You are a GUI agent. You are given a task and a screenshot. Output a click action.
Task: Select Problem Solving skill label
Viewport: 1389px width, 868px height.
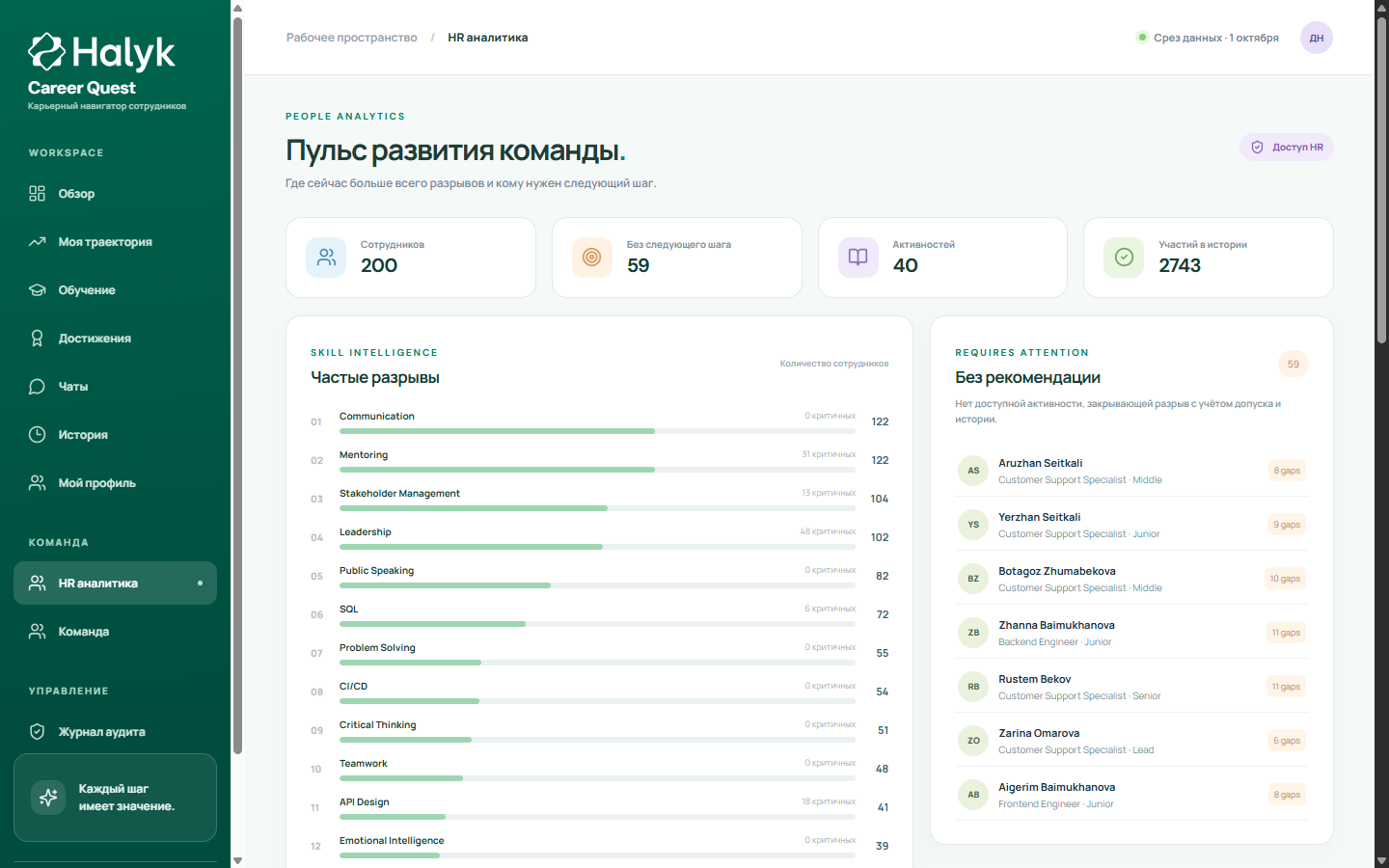[377, 648]
